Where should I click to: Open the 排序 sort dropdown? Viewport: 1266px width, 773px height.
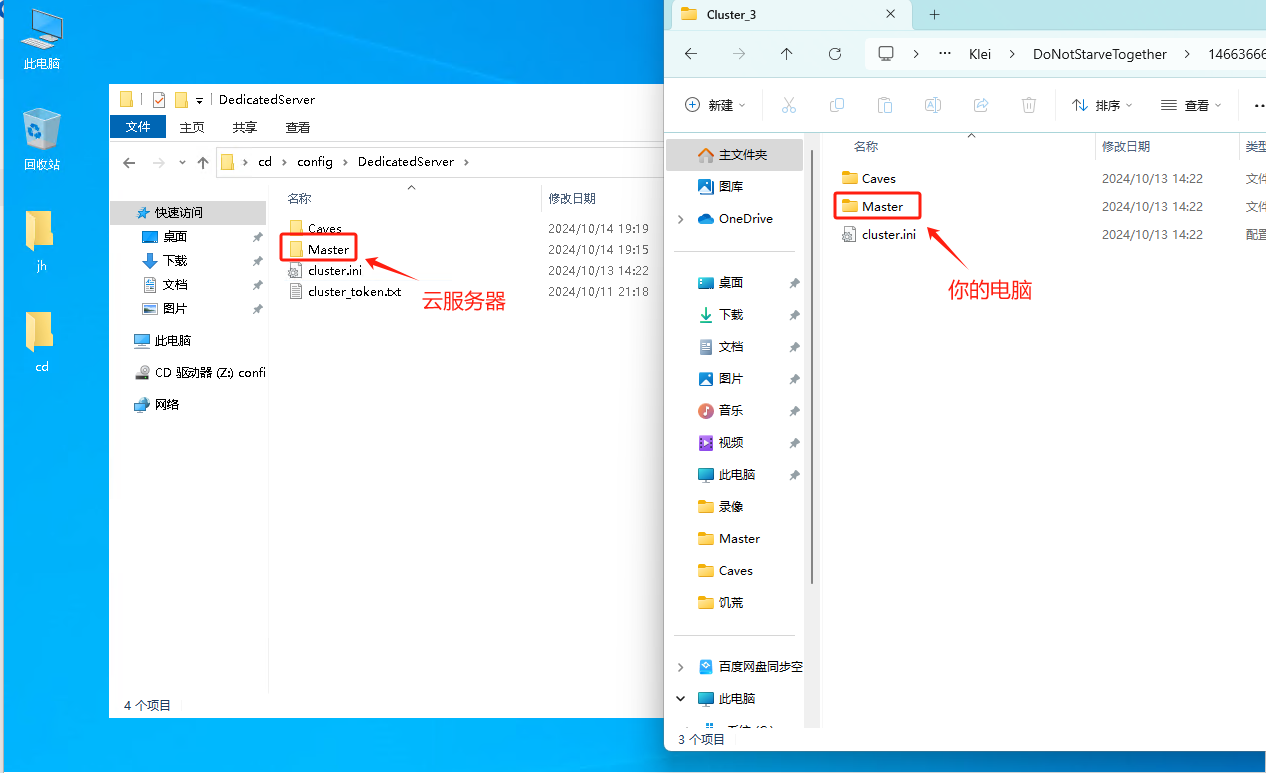click(x=1102, y=105)
